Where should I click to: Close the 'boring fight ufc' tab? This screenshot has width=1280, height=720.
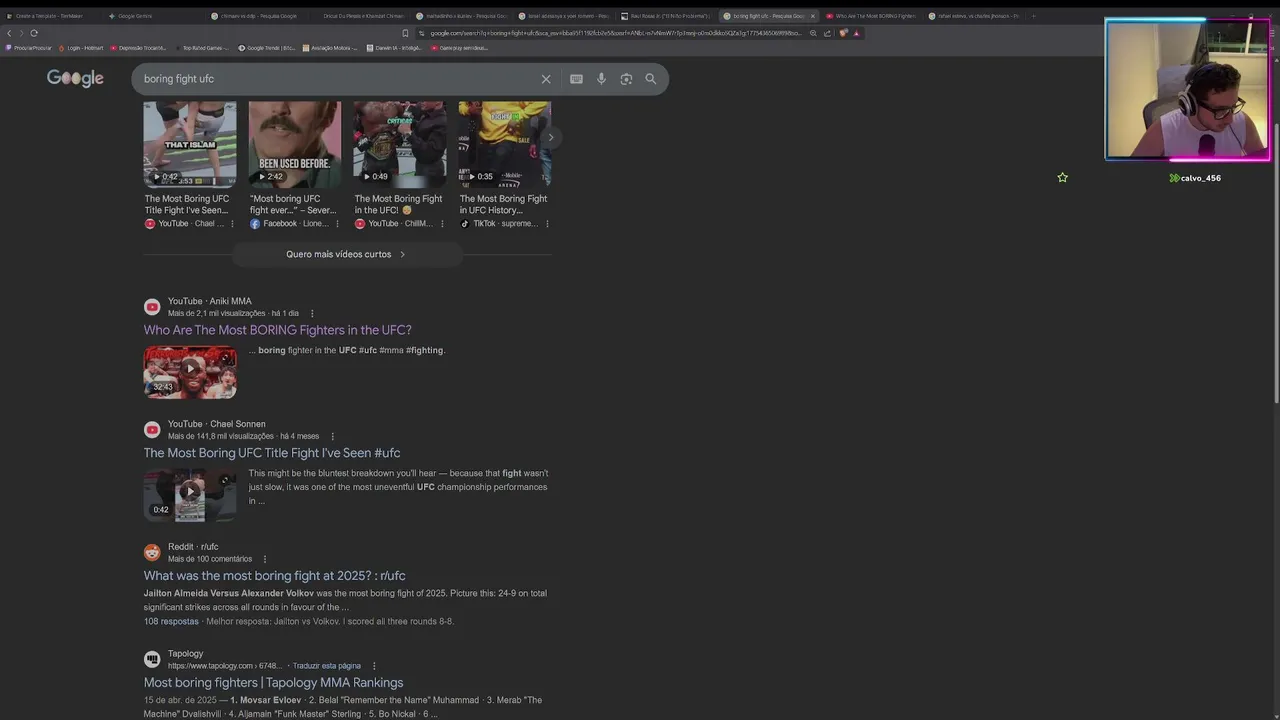click(813, 16)
